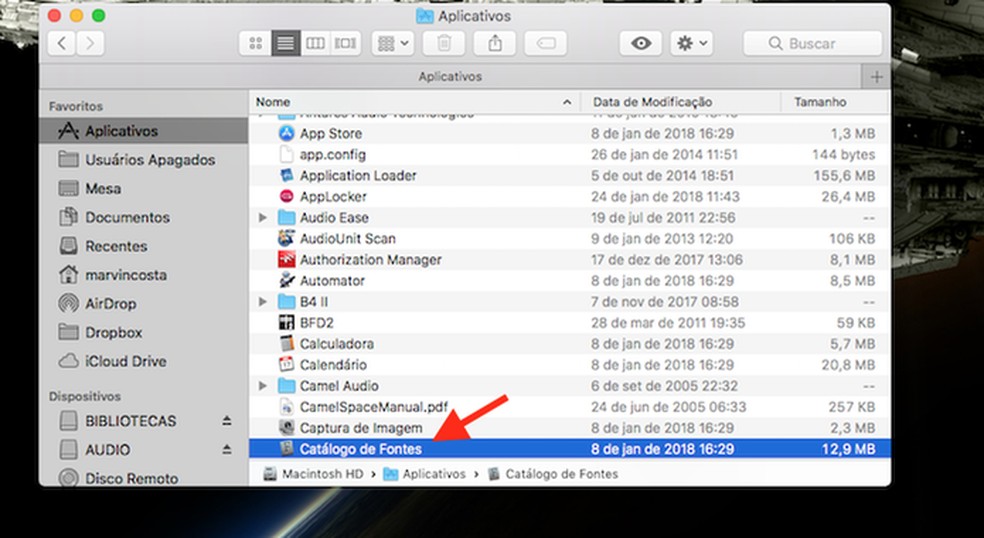Sort by the Nome column header
The width and height of the screenshot is (984, 538).
414,102
